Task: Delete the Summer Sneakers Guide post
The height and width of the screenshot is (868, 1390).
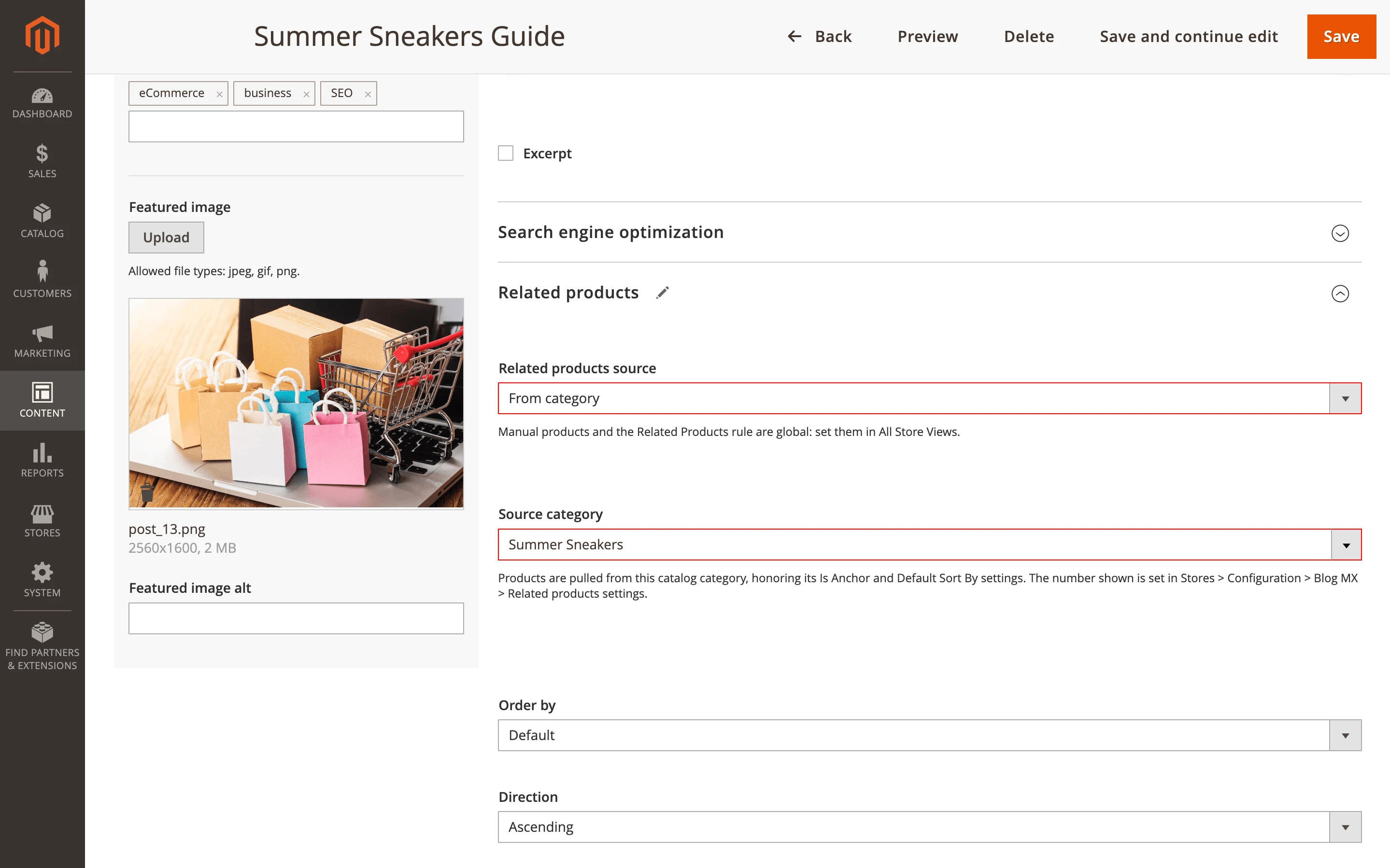Action: coord(1028,37)
